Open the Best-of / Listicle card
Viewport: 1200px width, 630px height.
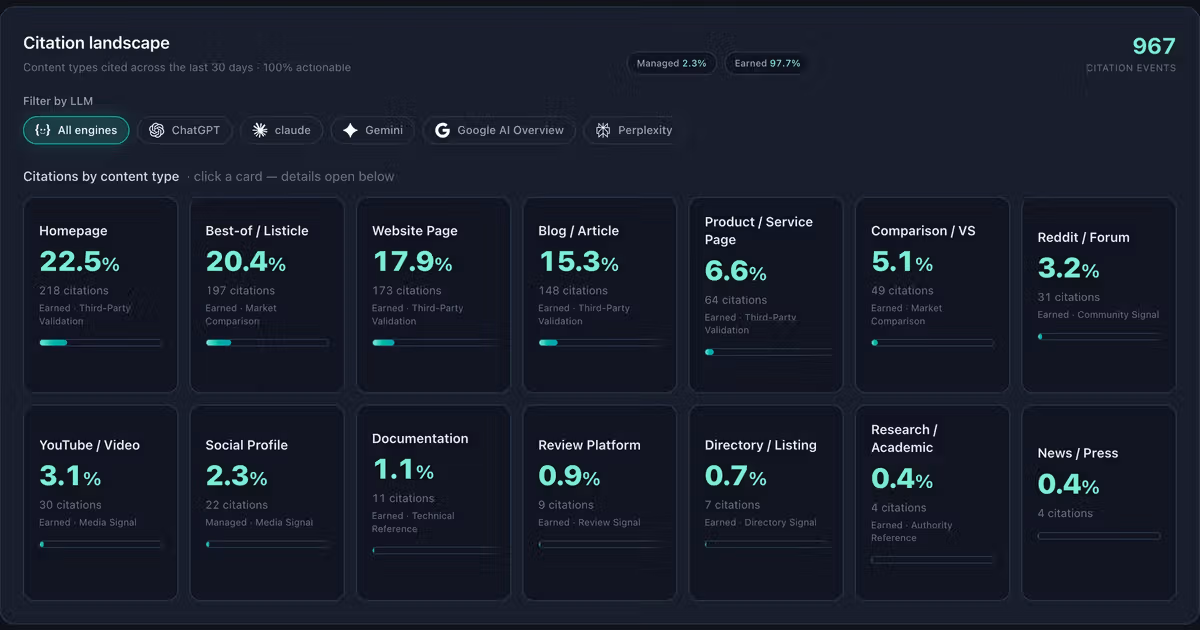click(x=267, y=295)
